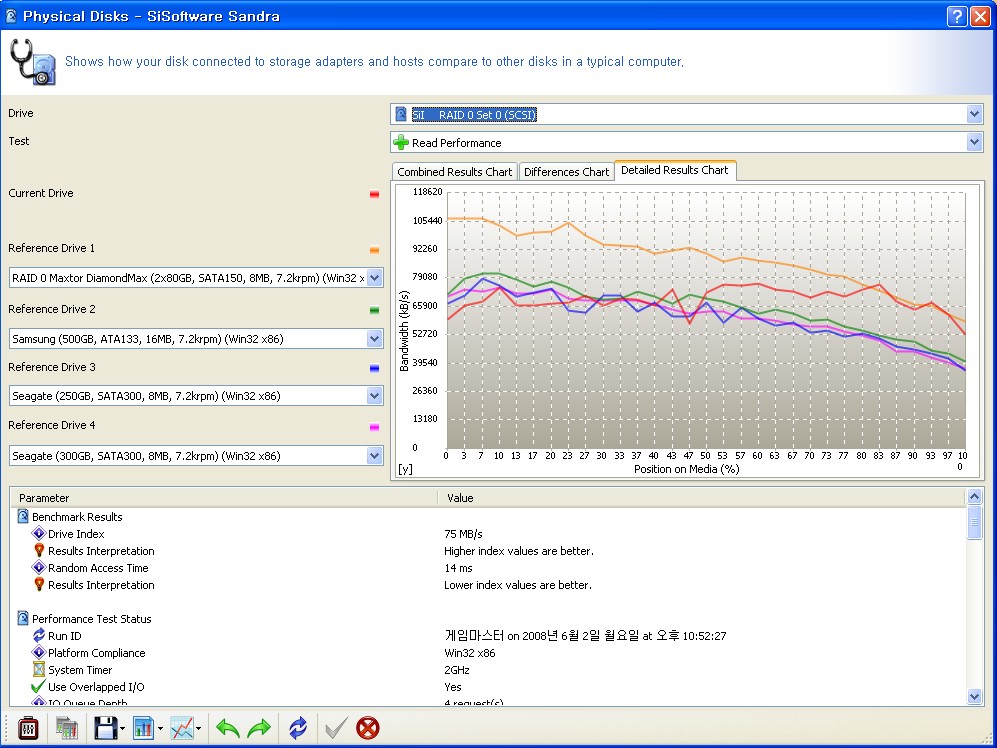Click the Reference Drive 2 green swatch

[375, 310]
